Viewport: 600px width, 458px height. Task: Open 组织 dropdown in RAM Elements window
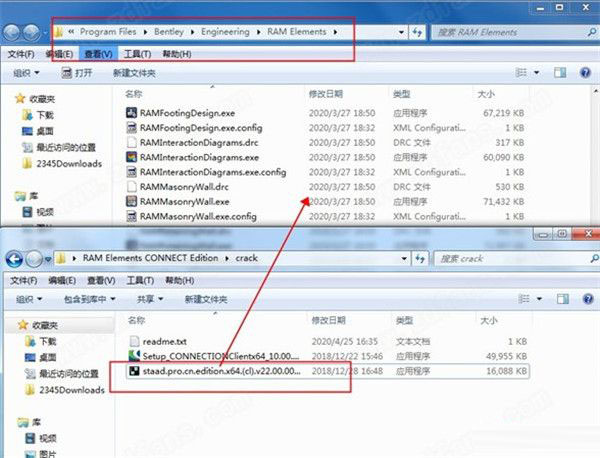point(26,73)
